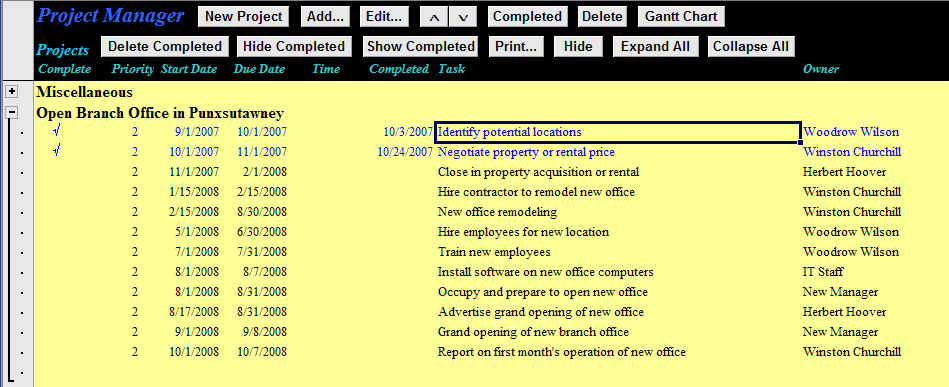
Task: Hide completed tasks
Action: 294,47
